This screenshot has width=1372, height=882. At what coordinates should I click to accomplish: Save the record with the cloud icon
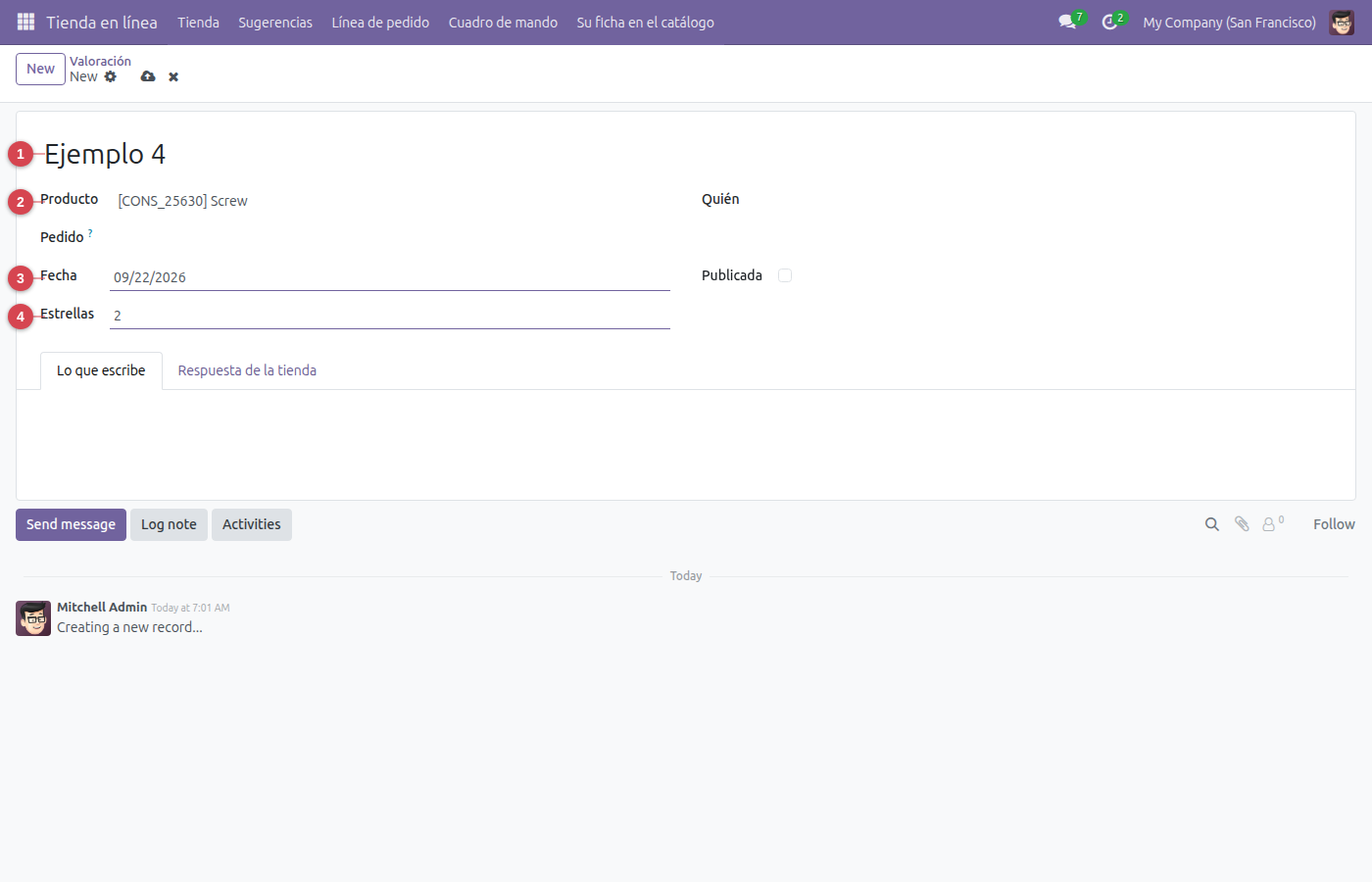click(148, 76)
